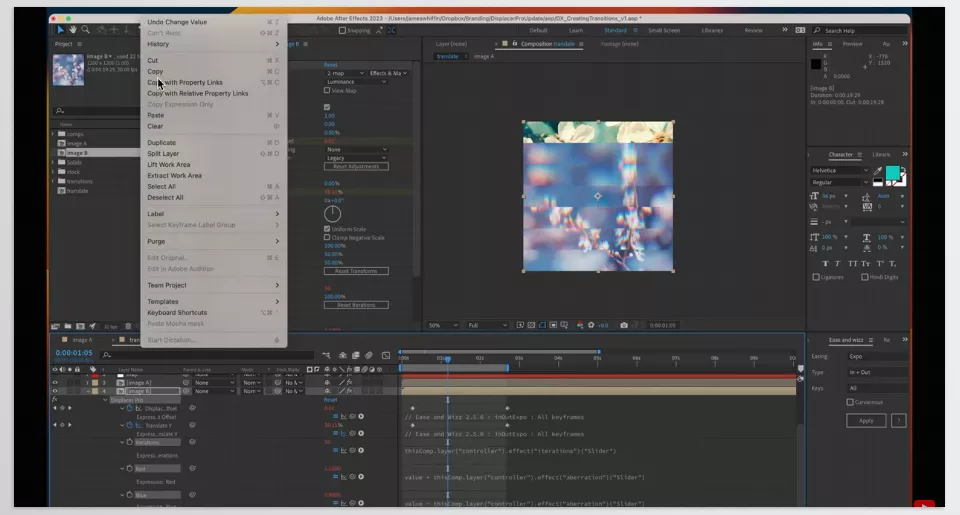The width and height of the screenshot is (960, 515).
Task: Apply Superscript in Character panel
Action: tap(880, 263)
